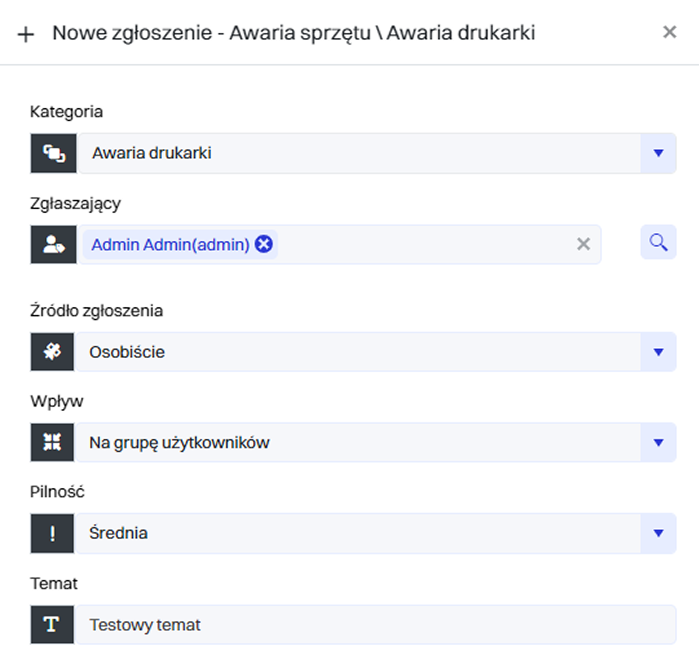Screen dimensions: 700x663
Task: Select the Awaria drukarki category box
Action: (358, 153)
